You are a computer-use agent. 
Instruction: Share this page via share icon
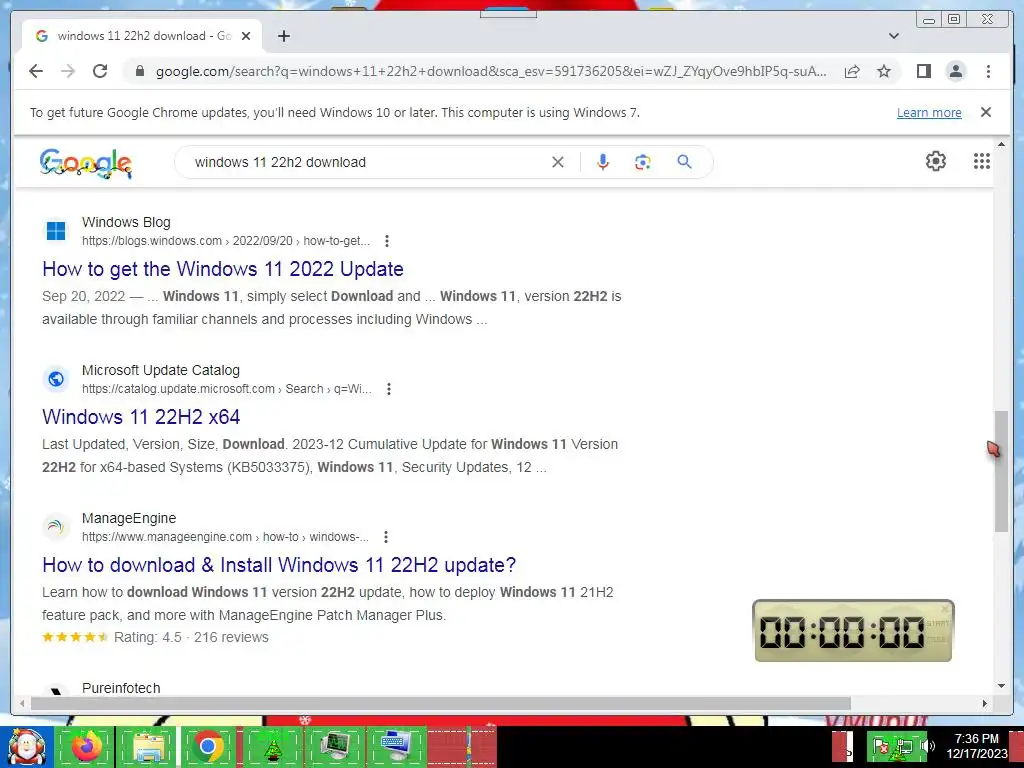pos(852,71)
